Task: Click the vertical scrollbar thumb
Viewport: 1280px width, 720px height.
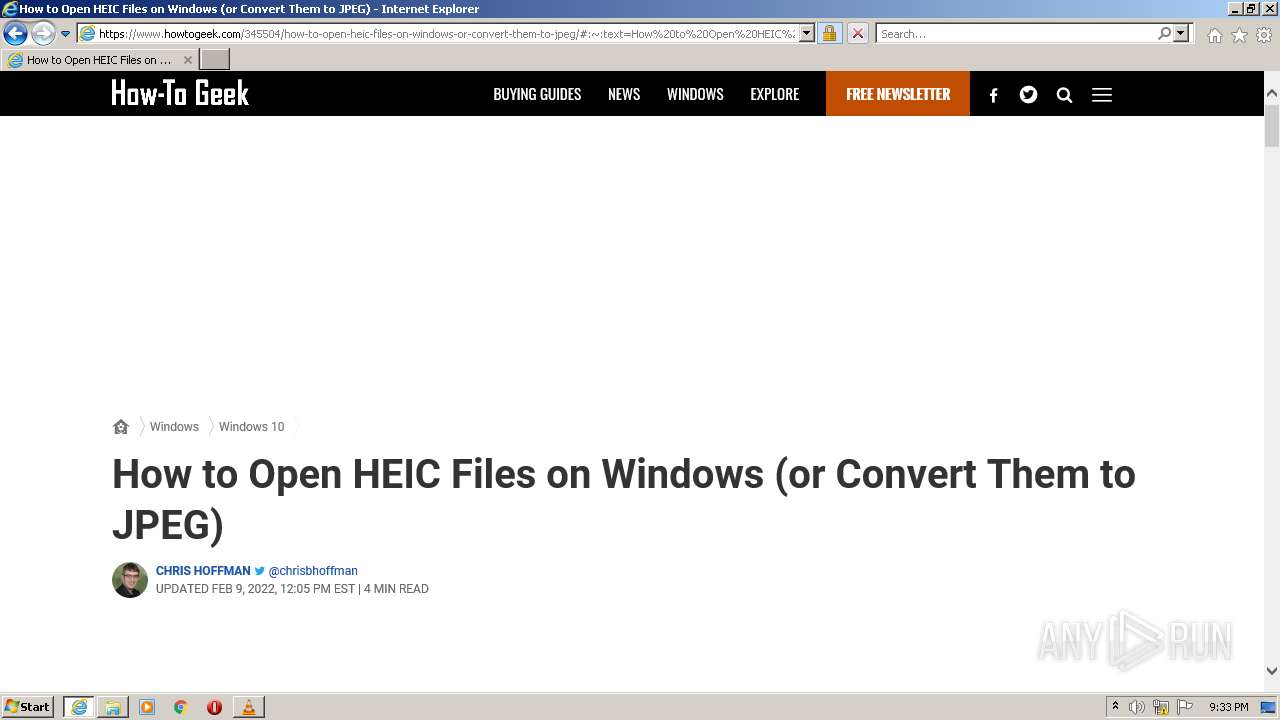Action: (1272, 125)
